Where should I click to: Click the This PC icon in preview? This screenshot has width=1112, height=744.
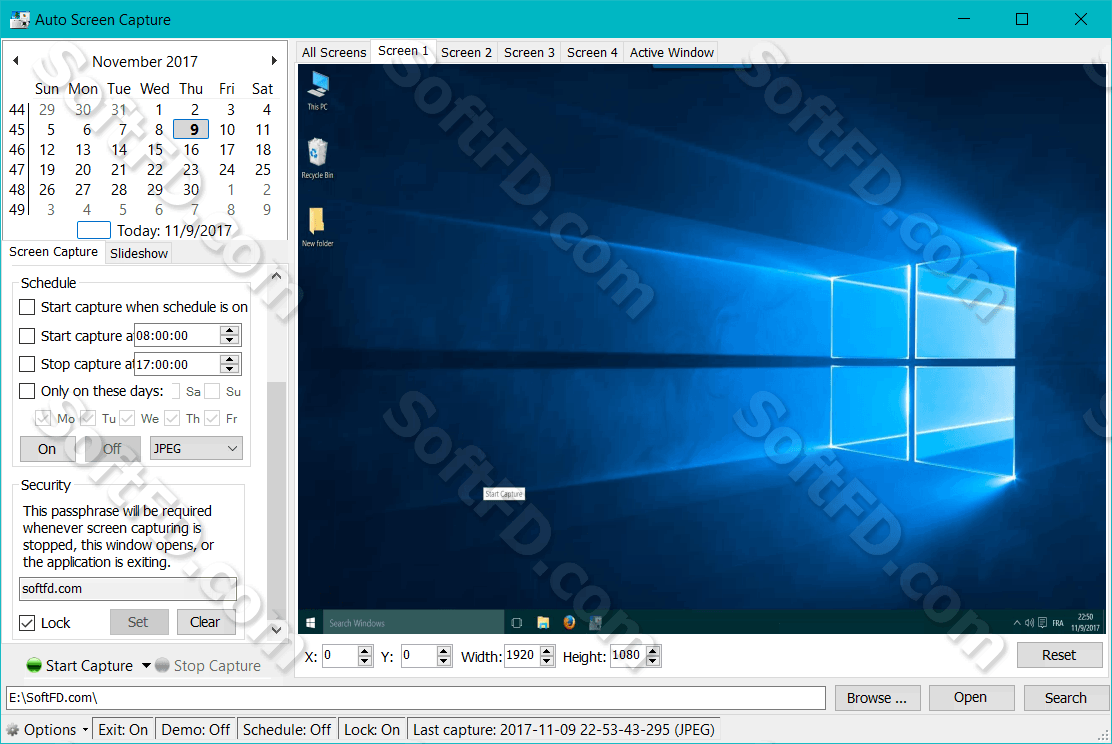(318, 90)
